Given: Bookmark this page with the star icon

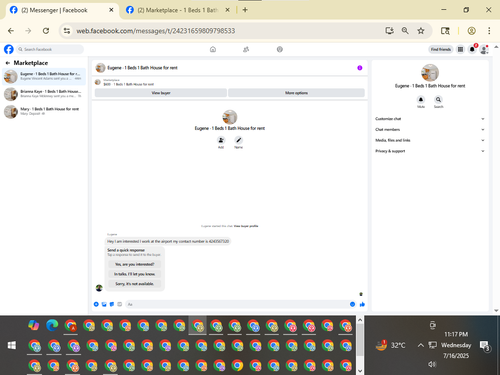Looking at the screenshot, I should (421, 31).
